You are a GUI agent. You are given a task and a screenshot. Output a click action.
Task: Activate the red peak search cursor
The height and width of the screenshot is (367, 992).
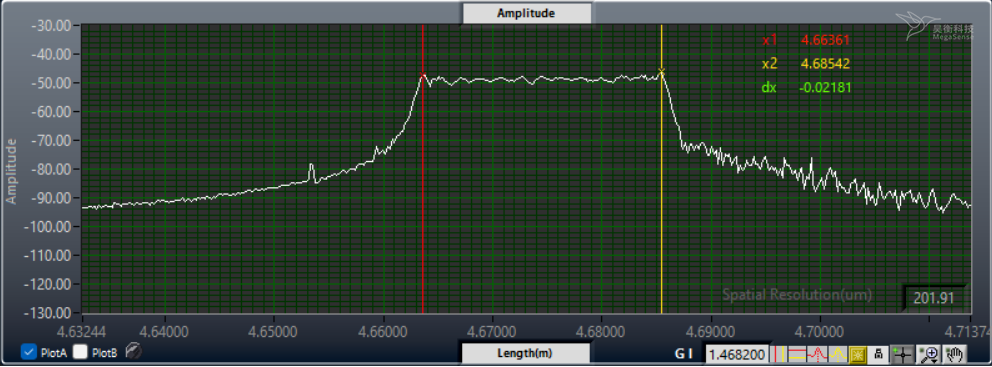point(817,354)
